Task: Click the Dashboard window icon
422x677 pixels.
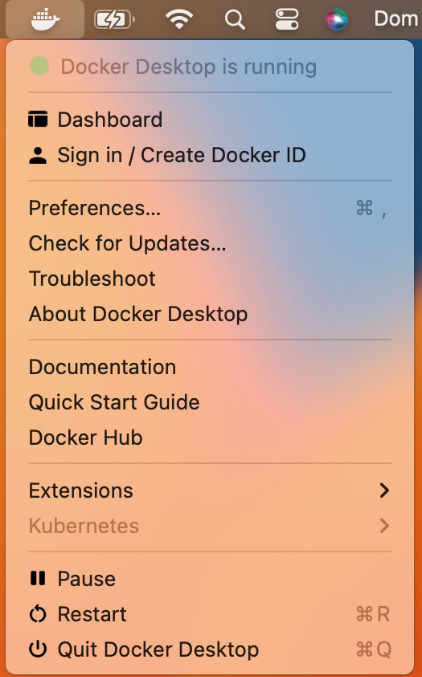Action: tap(38, 119)
